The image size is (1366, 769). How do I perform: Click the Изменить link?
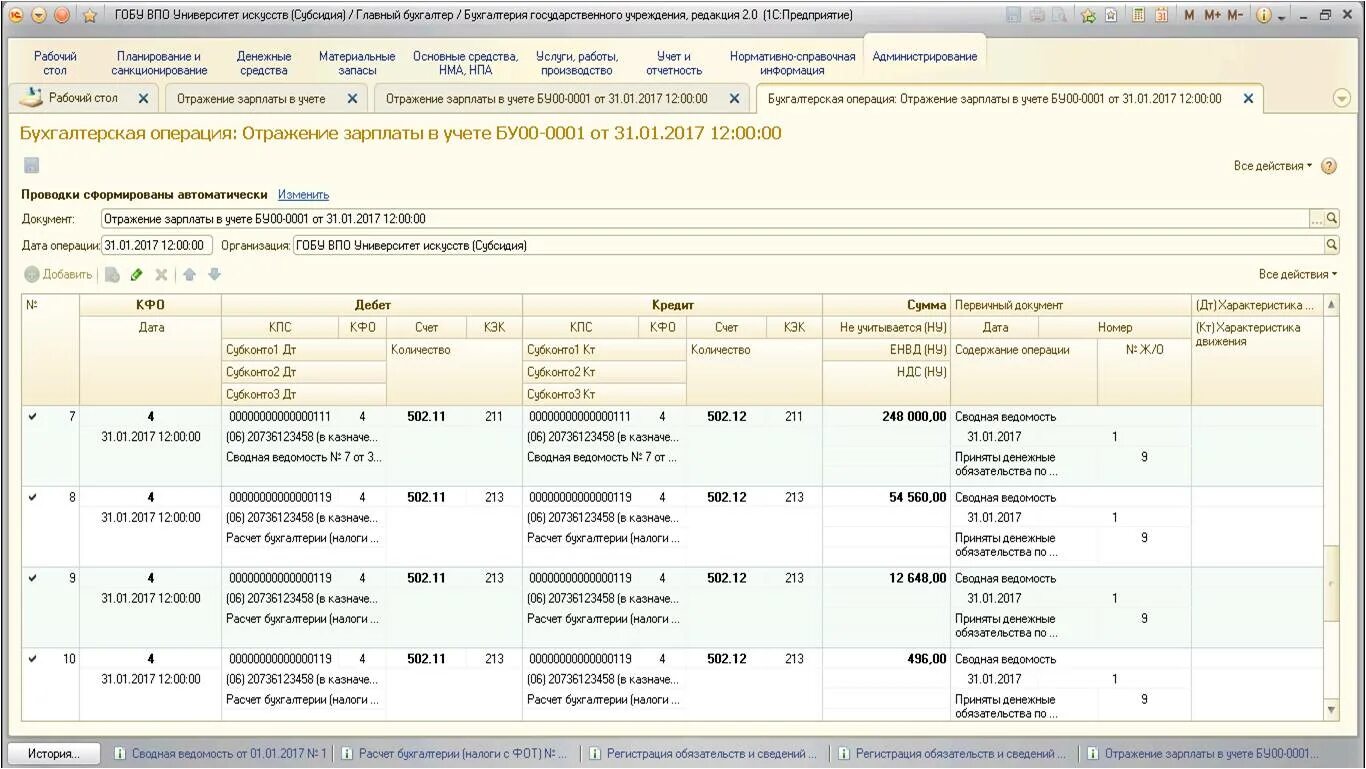[x=303, y=195]
